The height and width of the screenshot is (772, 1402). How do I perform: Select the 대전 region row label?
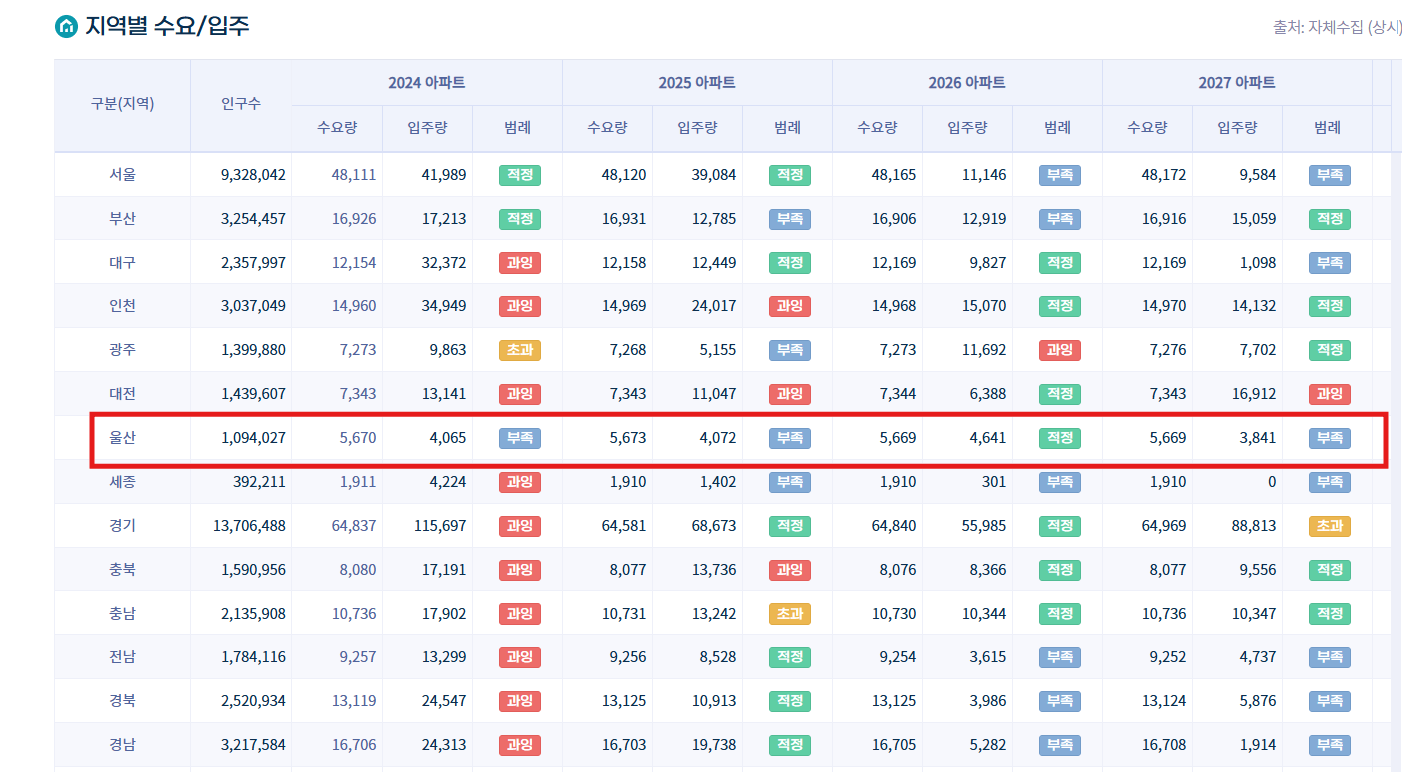click(122, 394)
